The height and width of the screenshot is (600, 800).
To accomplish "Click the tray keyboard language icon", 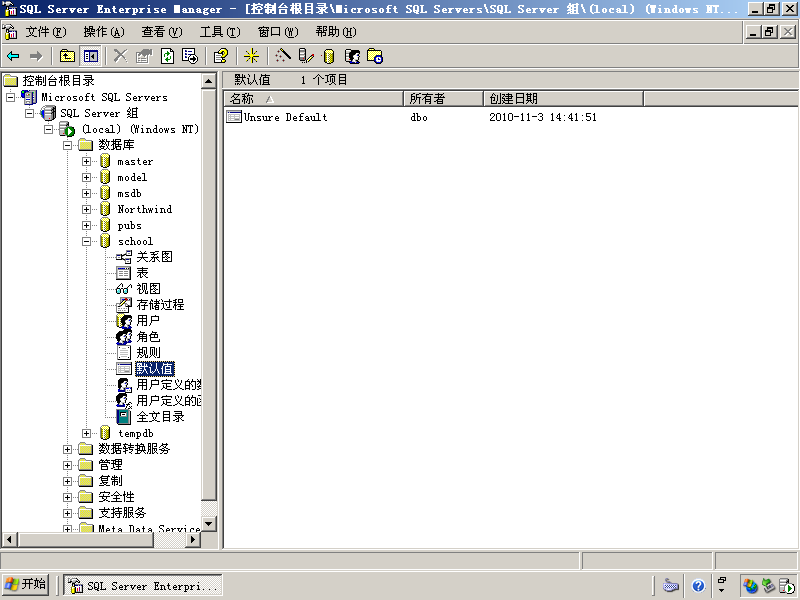I will pos(670,586).
